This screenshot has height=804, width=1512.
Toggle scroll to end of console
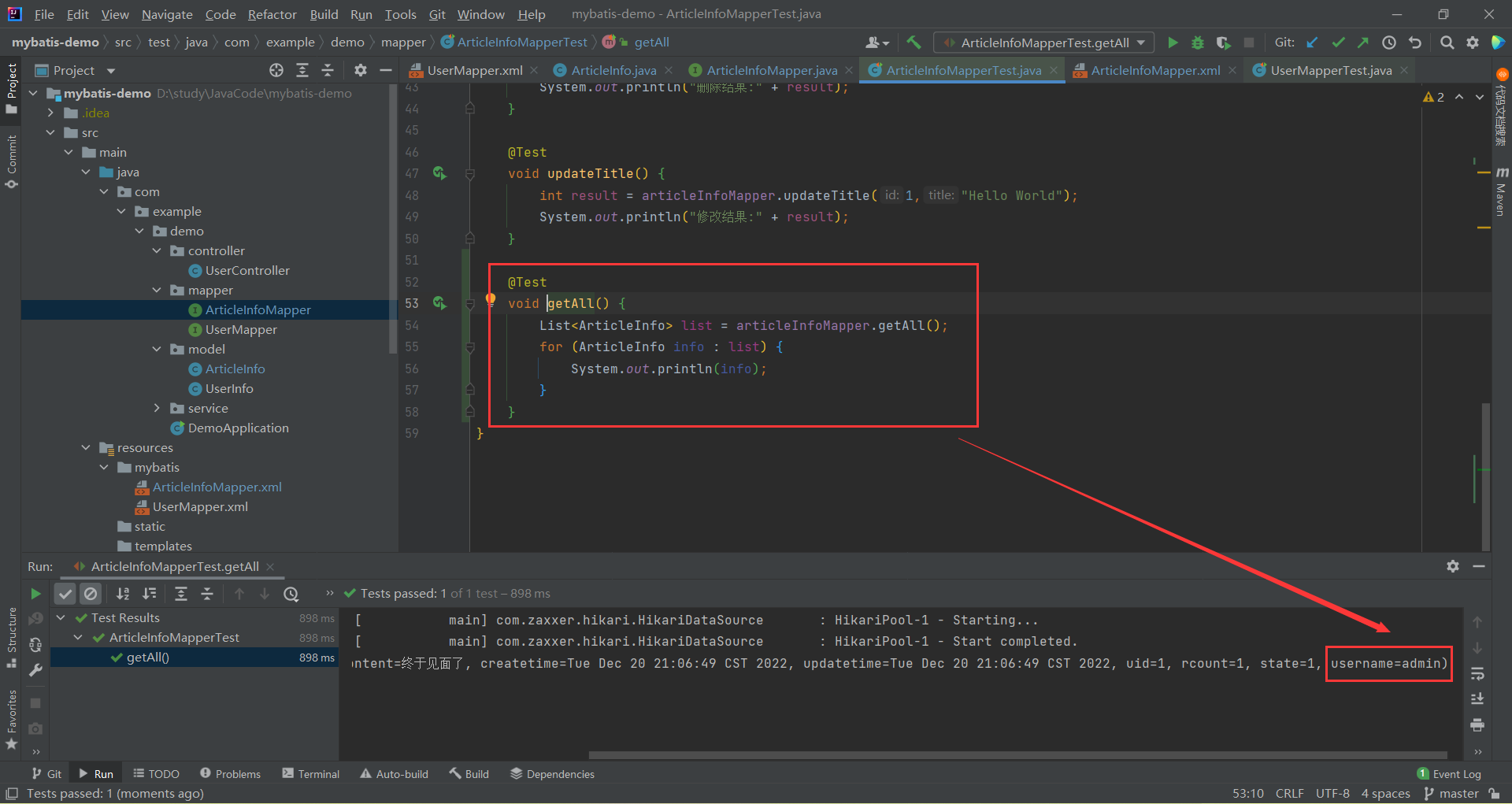click(x=1477, y=699)
